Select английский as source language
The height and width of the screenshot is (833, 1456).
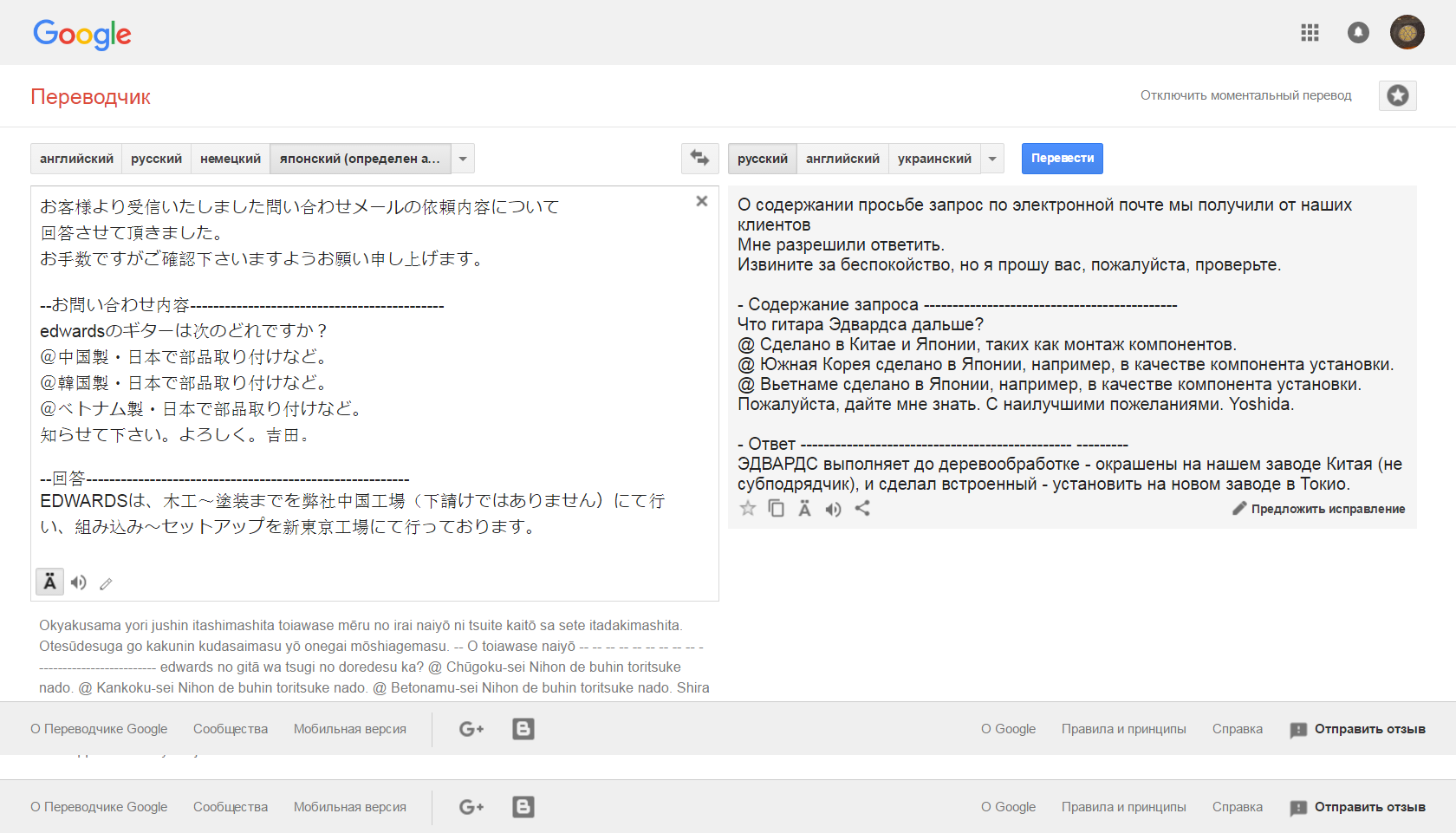76,159
